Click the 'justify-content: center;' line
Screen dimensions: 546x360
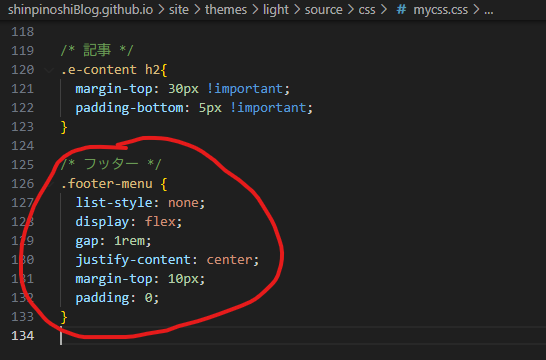[x=167, y=260]
